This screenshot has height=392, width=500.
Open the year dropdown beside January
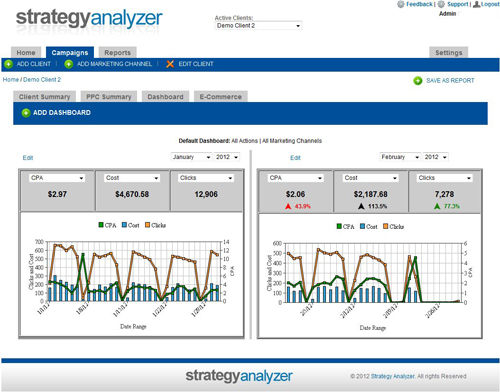click(x=227, y=157)
